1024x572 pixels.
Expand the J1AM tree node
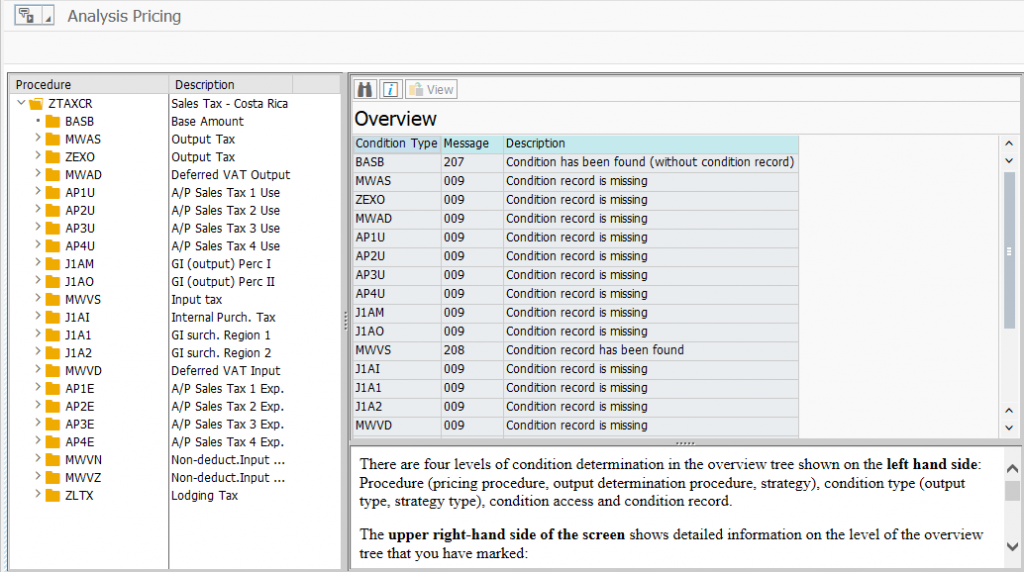(x=38, y=263)
